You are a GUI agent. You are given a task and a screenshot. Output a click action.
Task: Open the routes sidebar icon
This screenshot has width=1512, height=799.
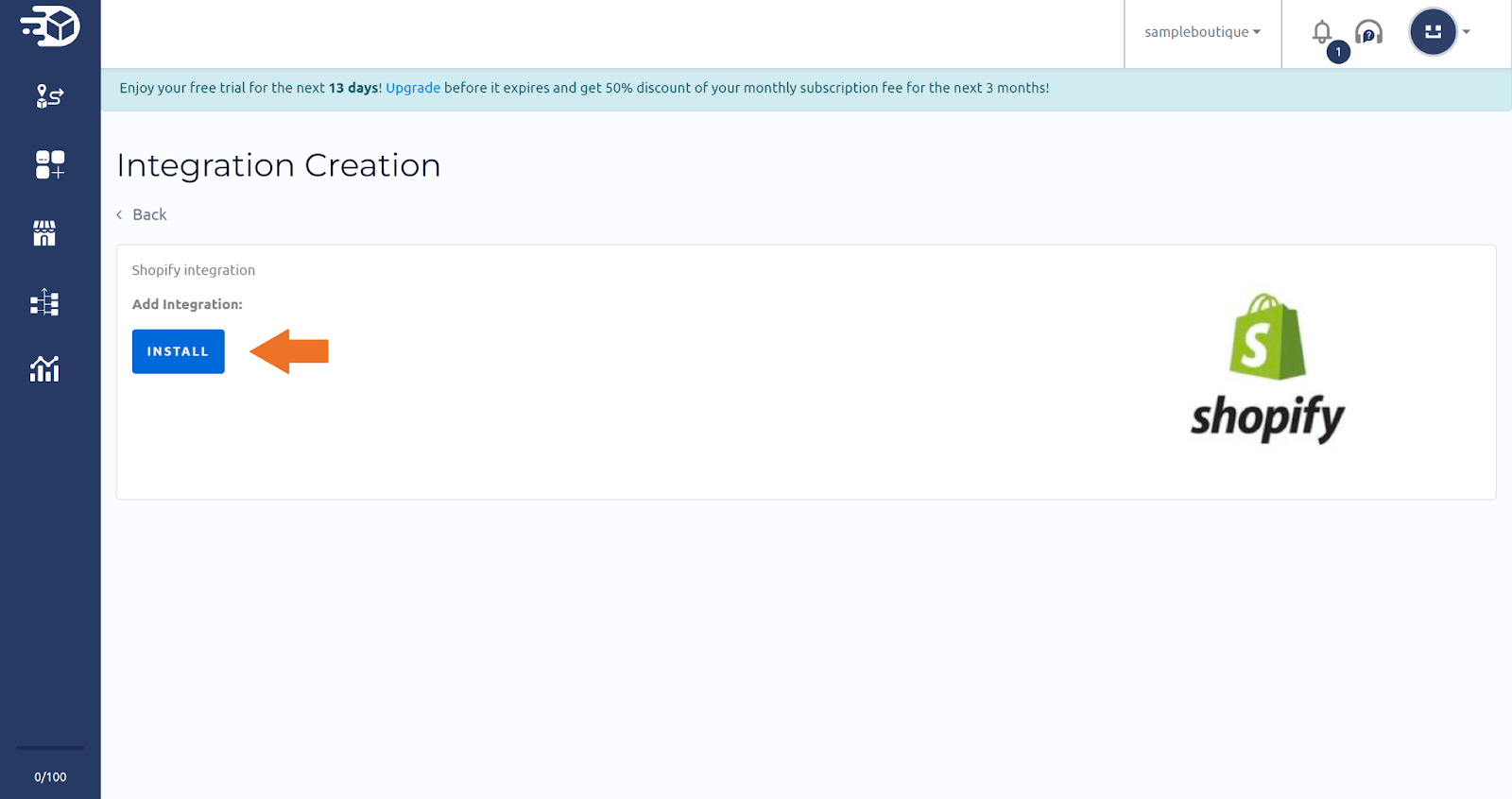tap(50, 95)
